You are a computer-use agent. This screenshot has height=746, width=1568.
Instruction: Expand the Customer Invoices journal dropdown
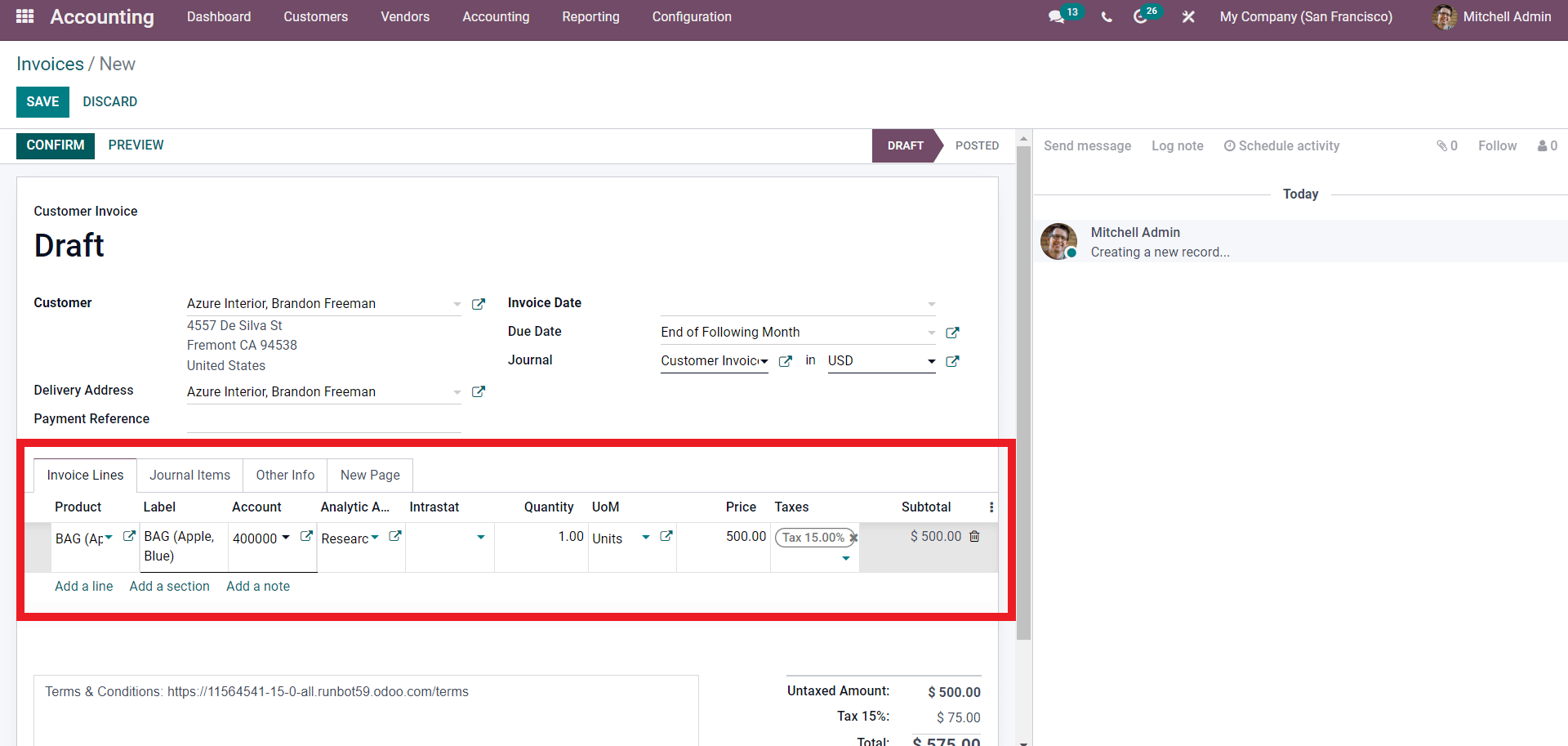tap(764, 361)
